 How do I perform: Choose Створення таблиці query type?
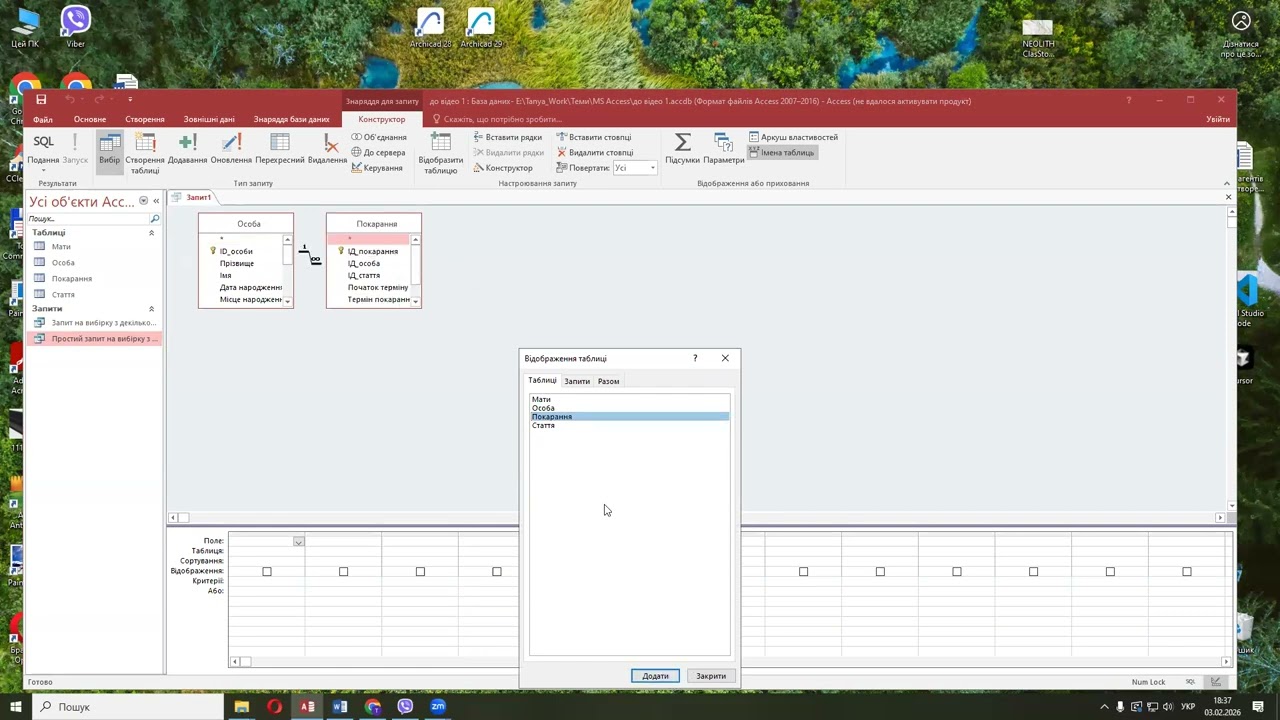coord(145,153)
